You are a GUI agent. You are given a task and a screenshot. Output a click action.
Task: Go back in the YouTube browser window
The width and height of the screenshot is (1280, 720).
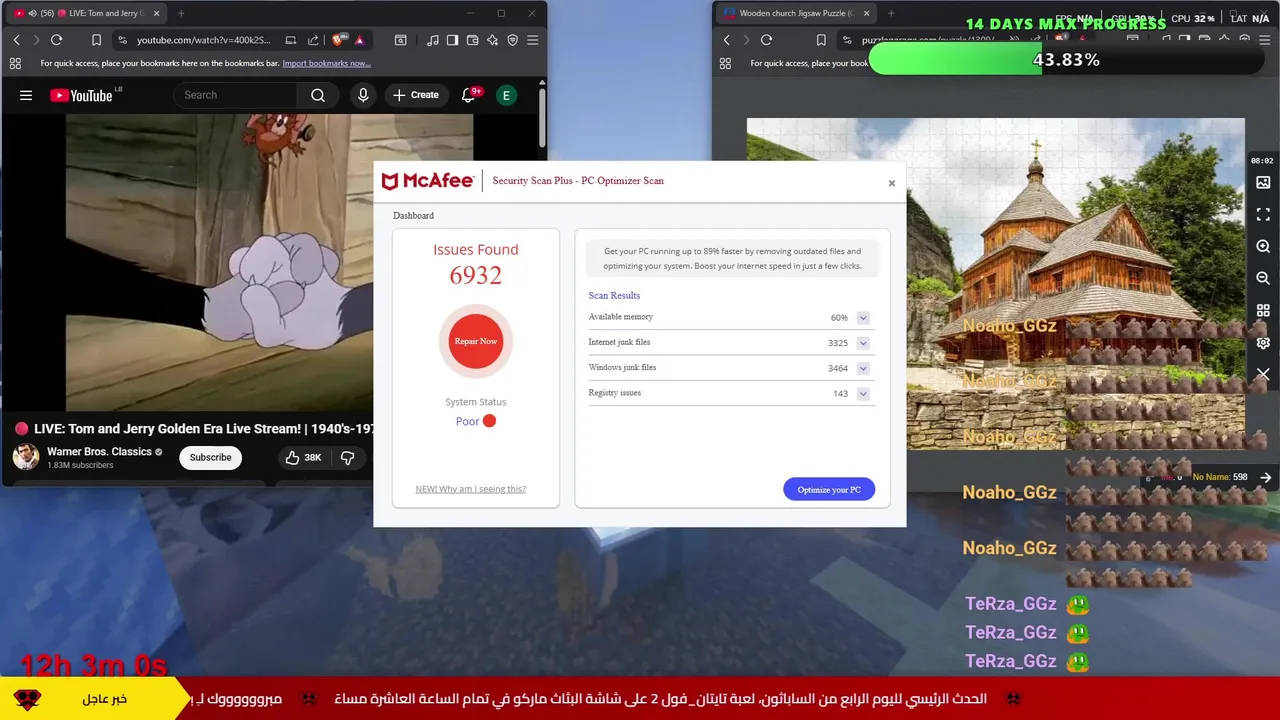pos(16,40)
